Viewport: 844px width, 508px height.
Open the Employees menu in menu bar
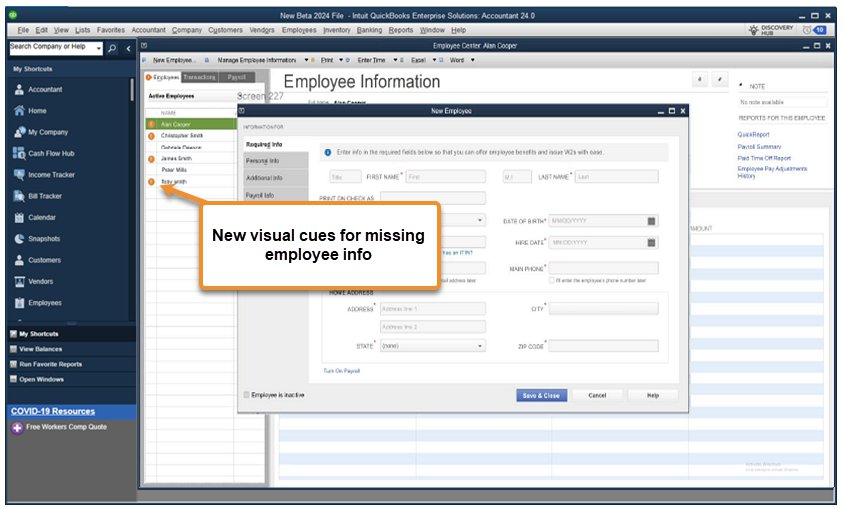[298, 30]
